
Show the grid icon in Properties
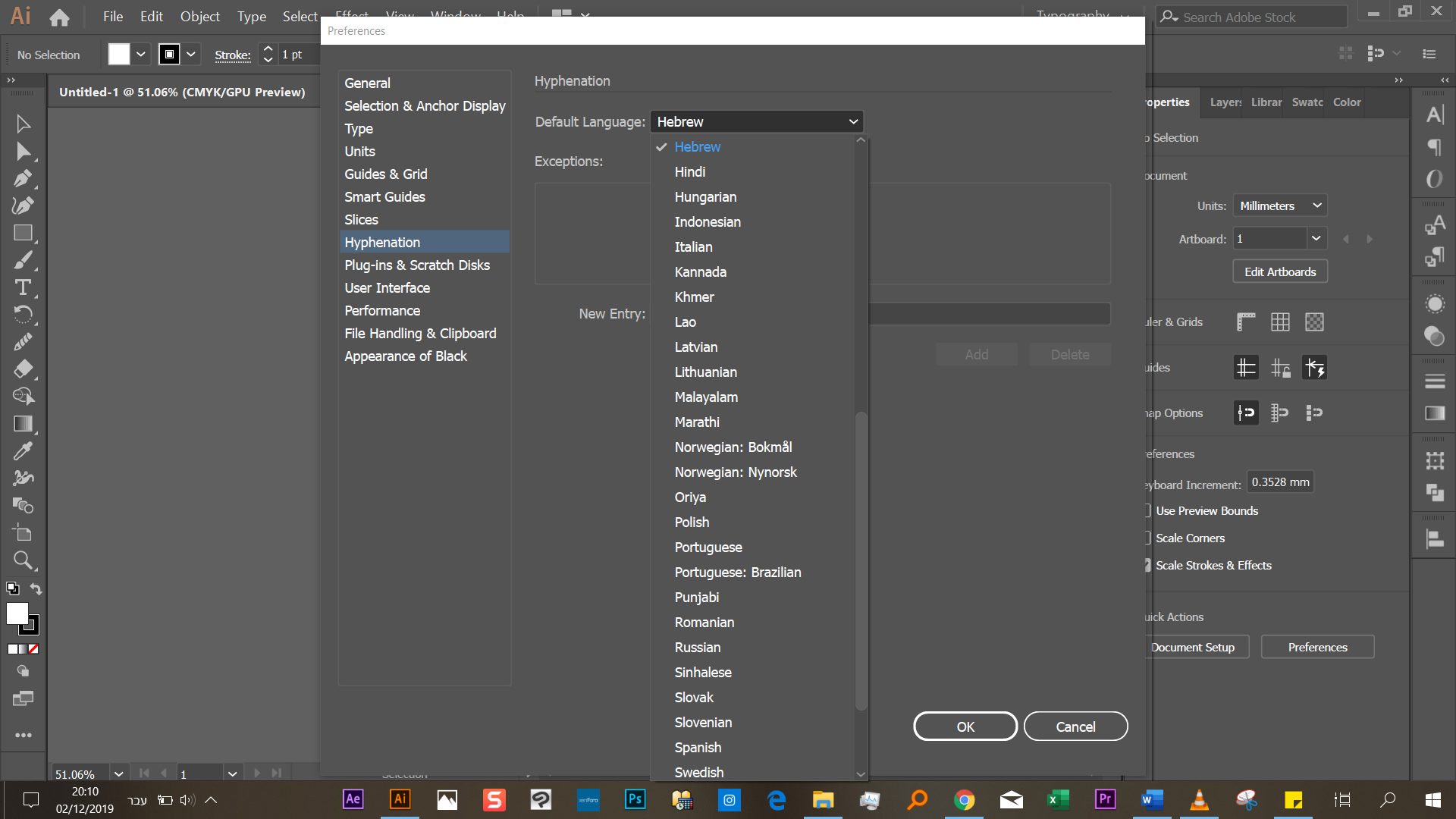(x=1280, y=322)
